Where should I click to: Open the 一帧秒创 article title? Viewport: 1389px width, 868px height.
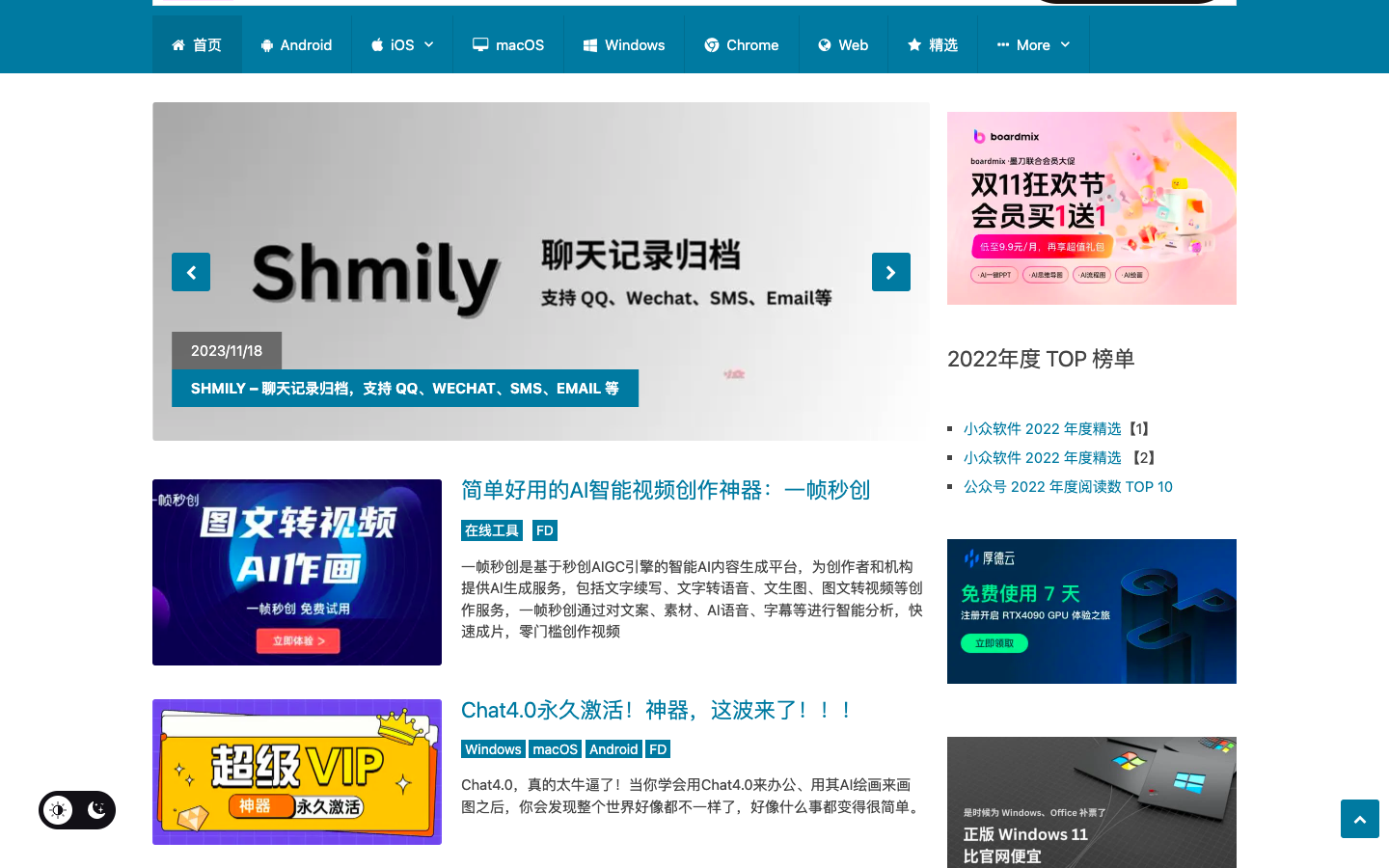point(666,490)
